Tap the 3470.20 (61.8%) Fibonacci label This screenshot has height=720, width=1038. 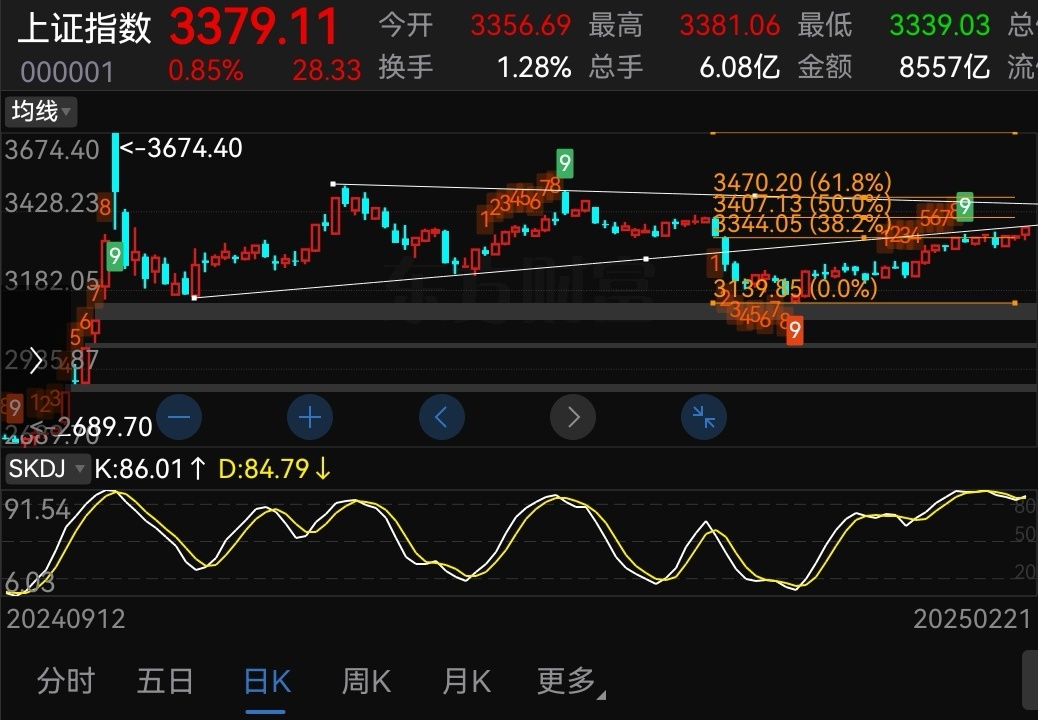tap(801, 182)
